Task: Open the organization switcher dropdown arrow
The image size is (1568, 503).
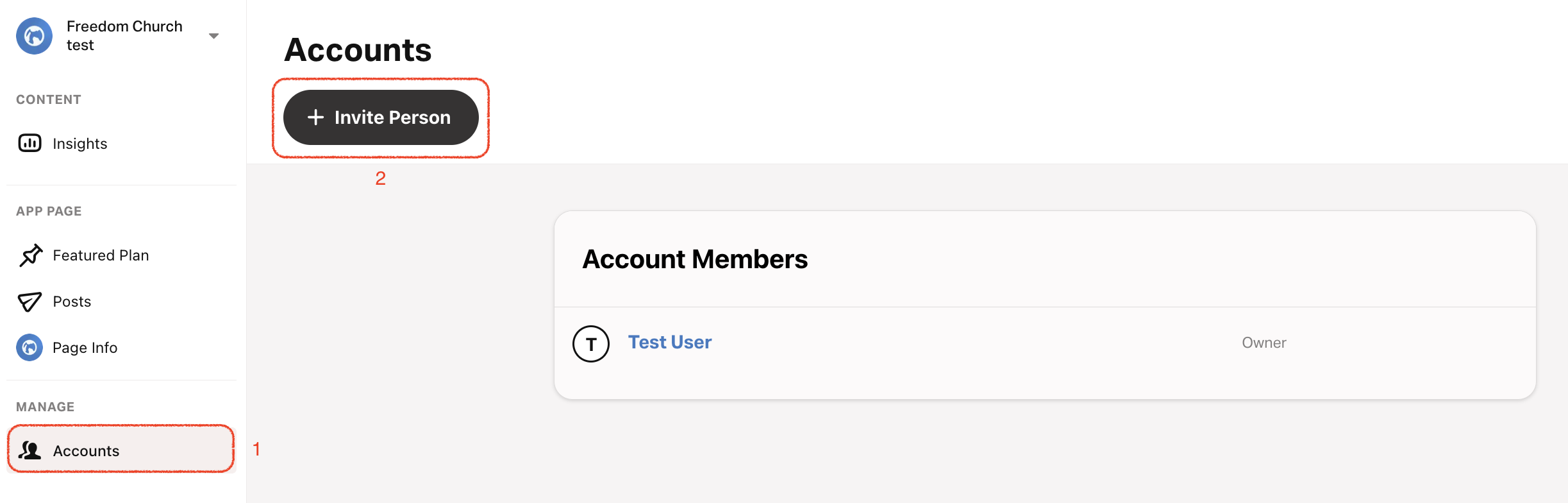Action: [x=214, y=36]
